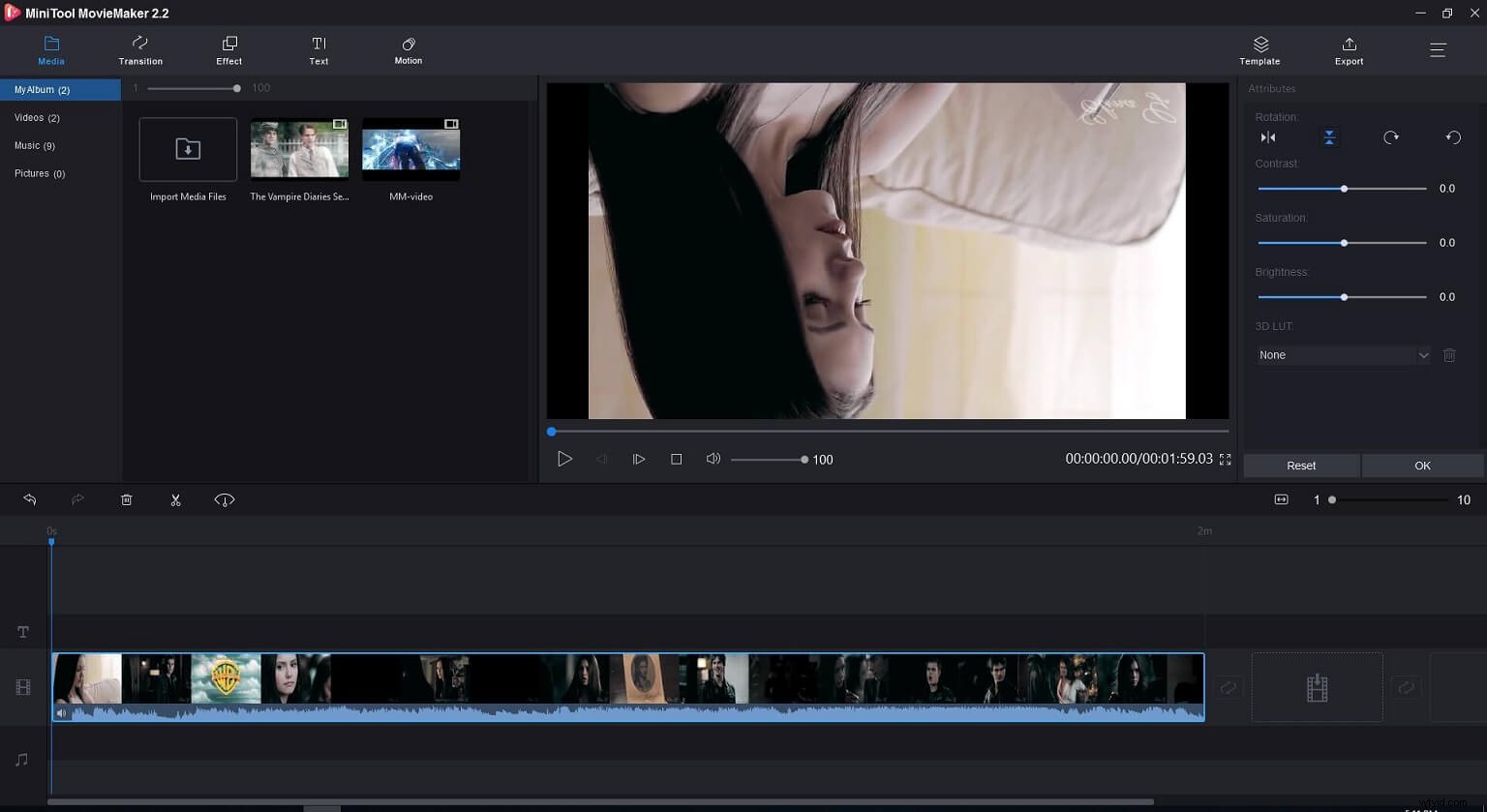
Task: Click the speaker icon under the preview
Action: 713,459
